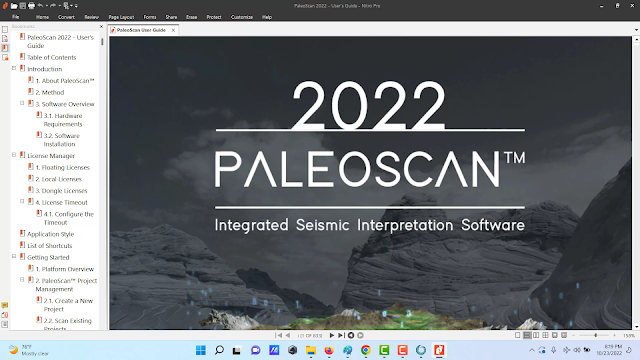640x360 pixels.
Task: Open the Erase ribbon tab
Action: coord(191,17)
